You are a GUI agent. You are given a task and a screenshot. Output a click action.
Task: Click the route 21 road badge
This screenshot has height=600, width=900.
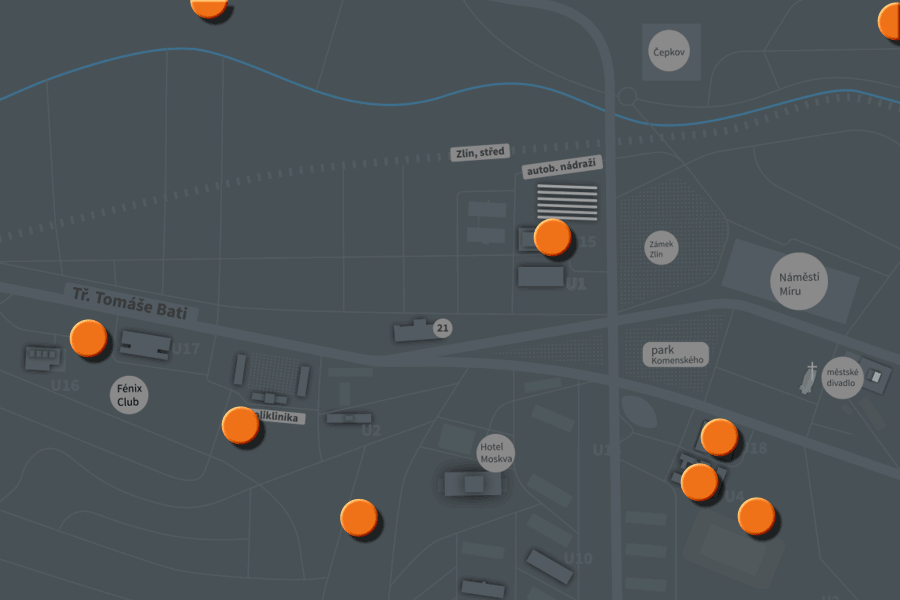pyautogui.click(x=442, y=327)
